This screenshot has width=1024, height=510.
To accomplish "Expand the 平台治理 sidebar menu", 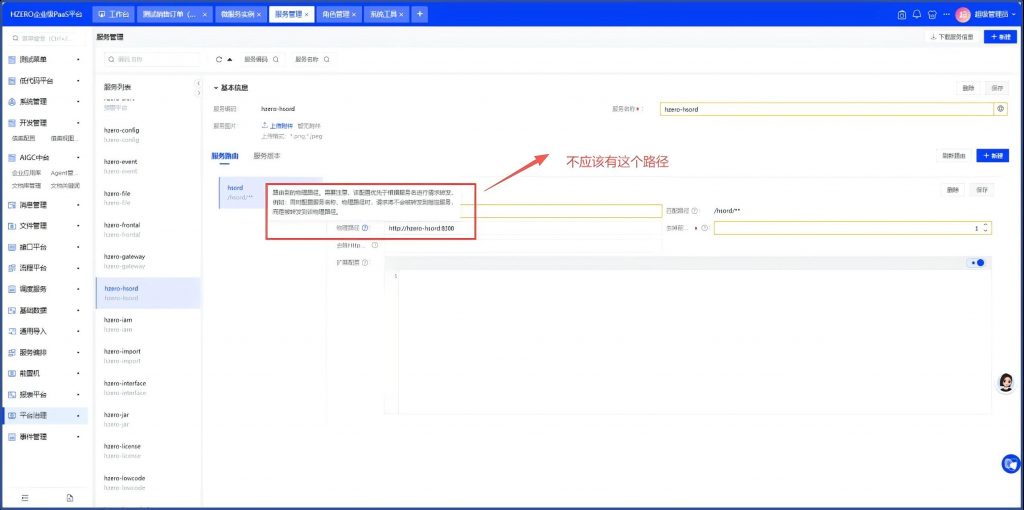I will pyautogui.click(x=44, y=415).
